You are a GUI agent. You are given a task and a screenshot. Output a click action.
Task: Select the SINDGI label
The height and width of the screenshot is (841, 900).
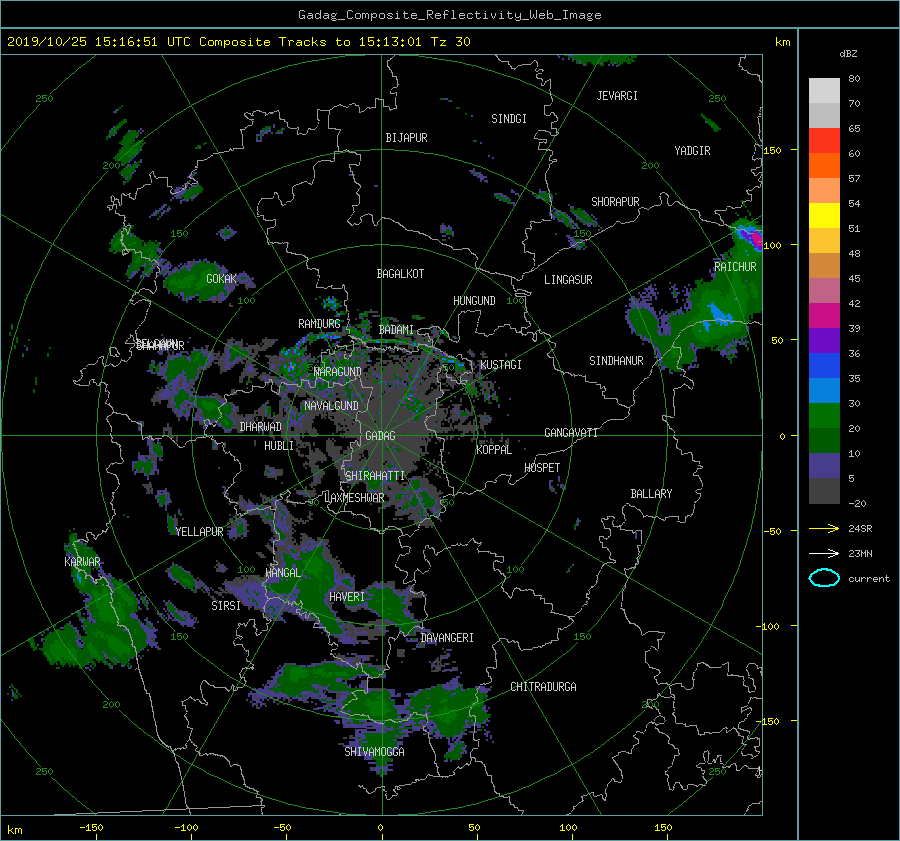509,119
